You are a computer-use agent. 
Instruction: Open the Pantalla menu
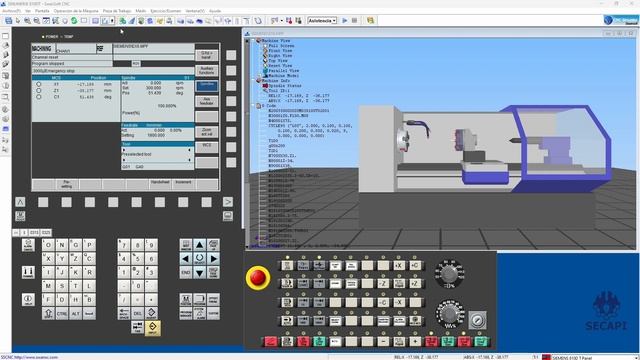[42, 11]
